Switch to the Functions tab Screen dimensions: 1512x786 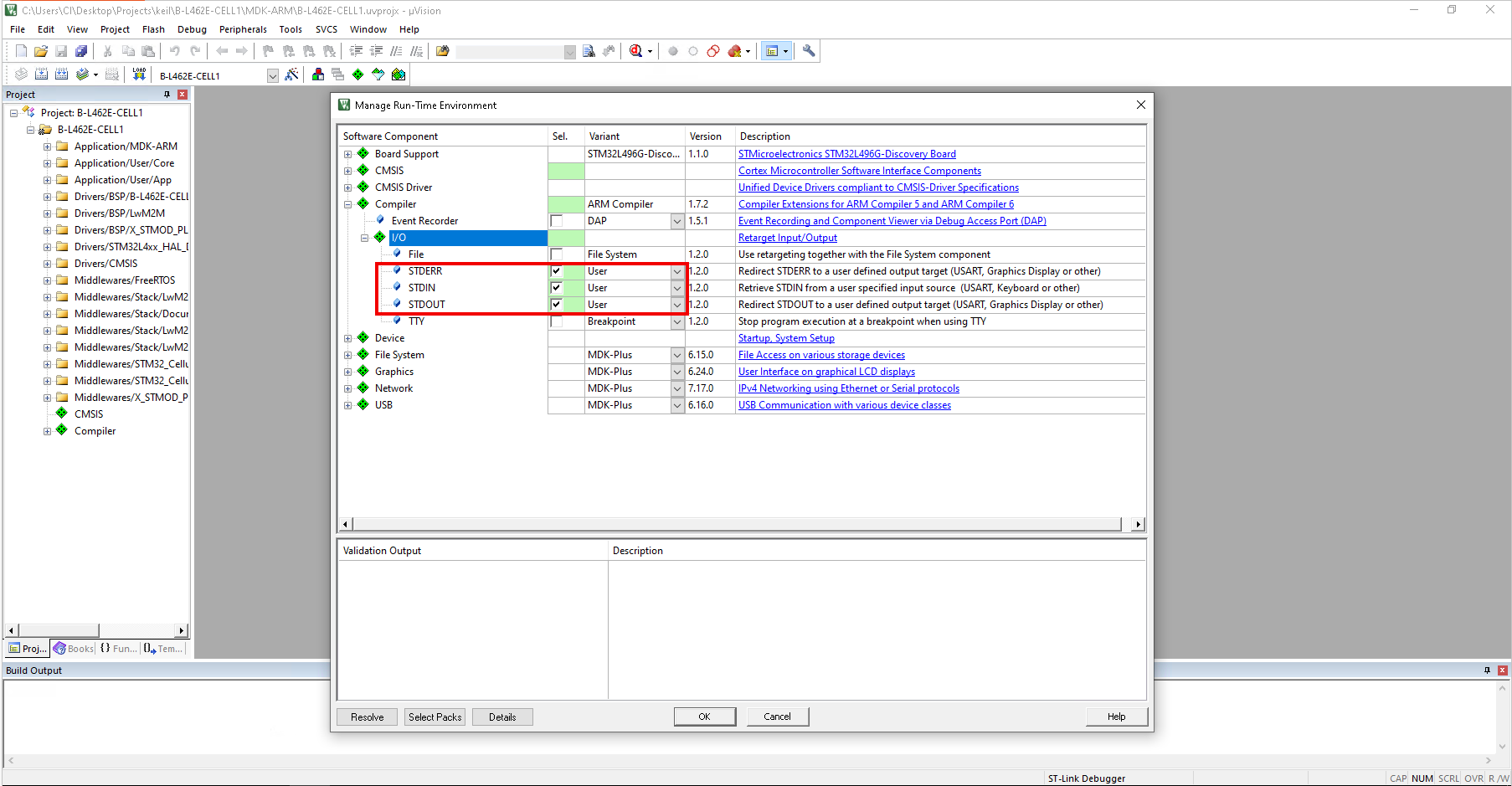[119, 649]
